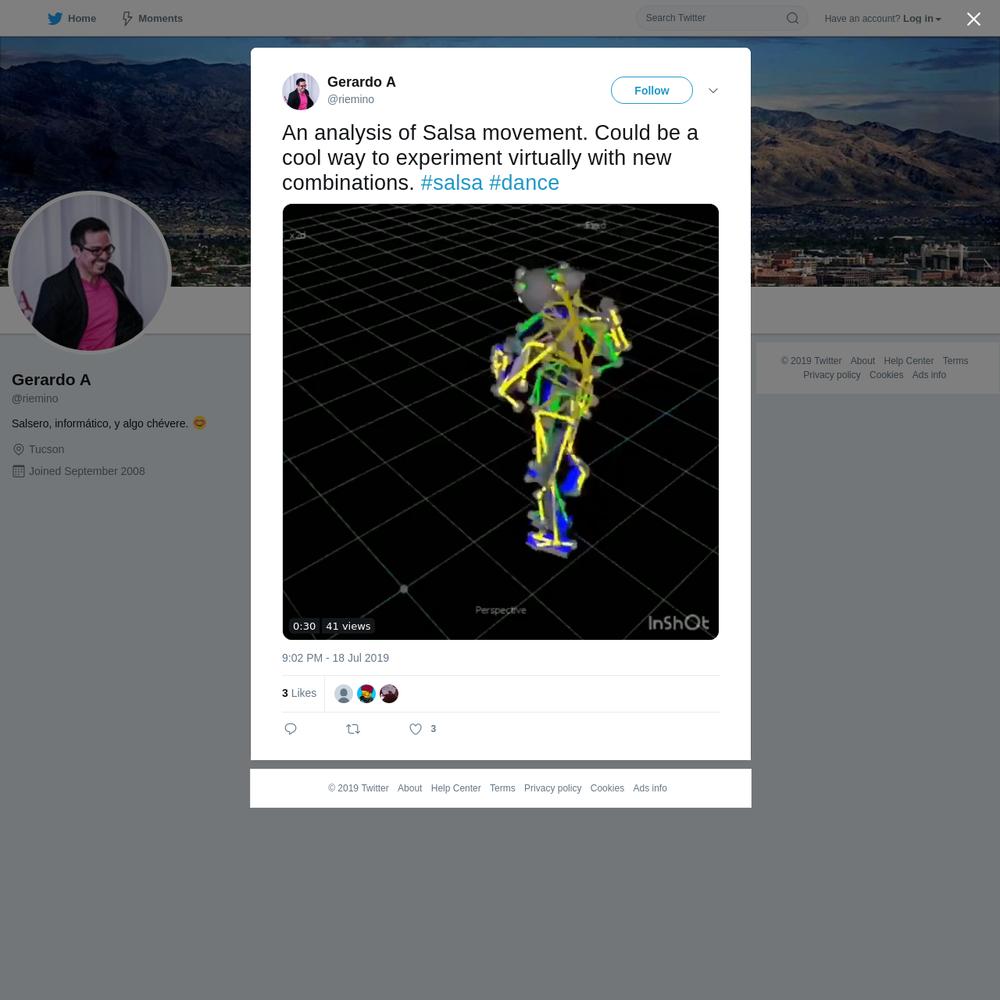The width and height of the screenshot is (1000, 1000).
Task: Follow Gerardo A
Action: tap(651, 91)
